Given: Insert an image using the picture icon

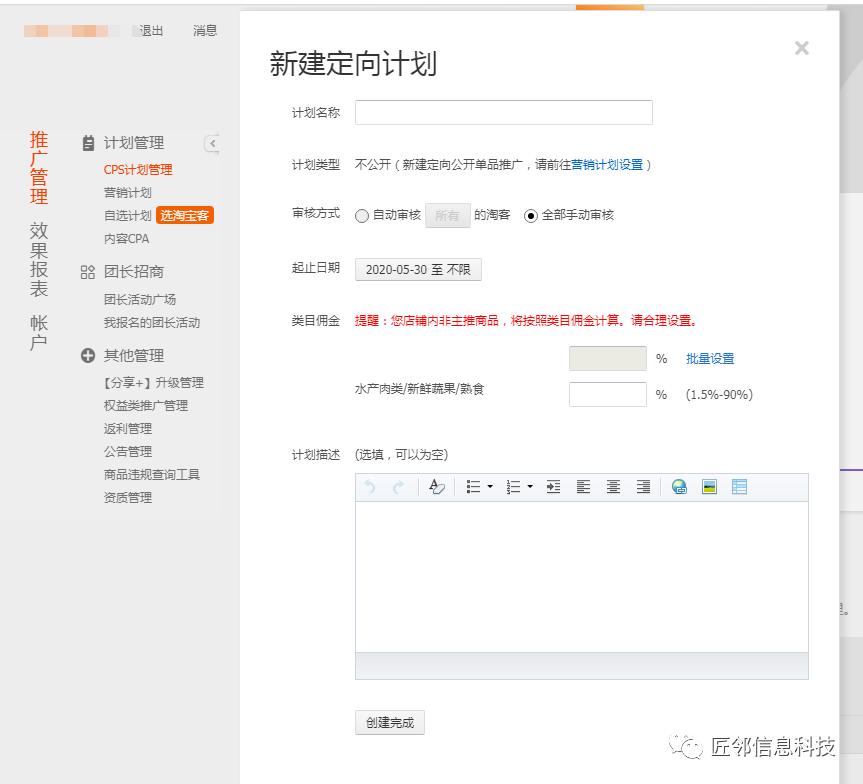Looking at the screenshot, I should (x=709, y=487).
